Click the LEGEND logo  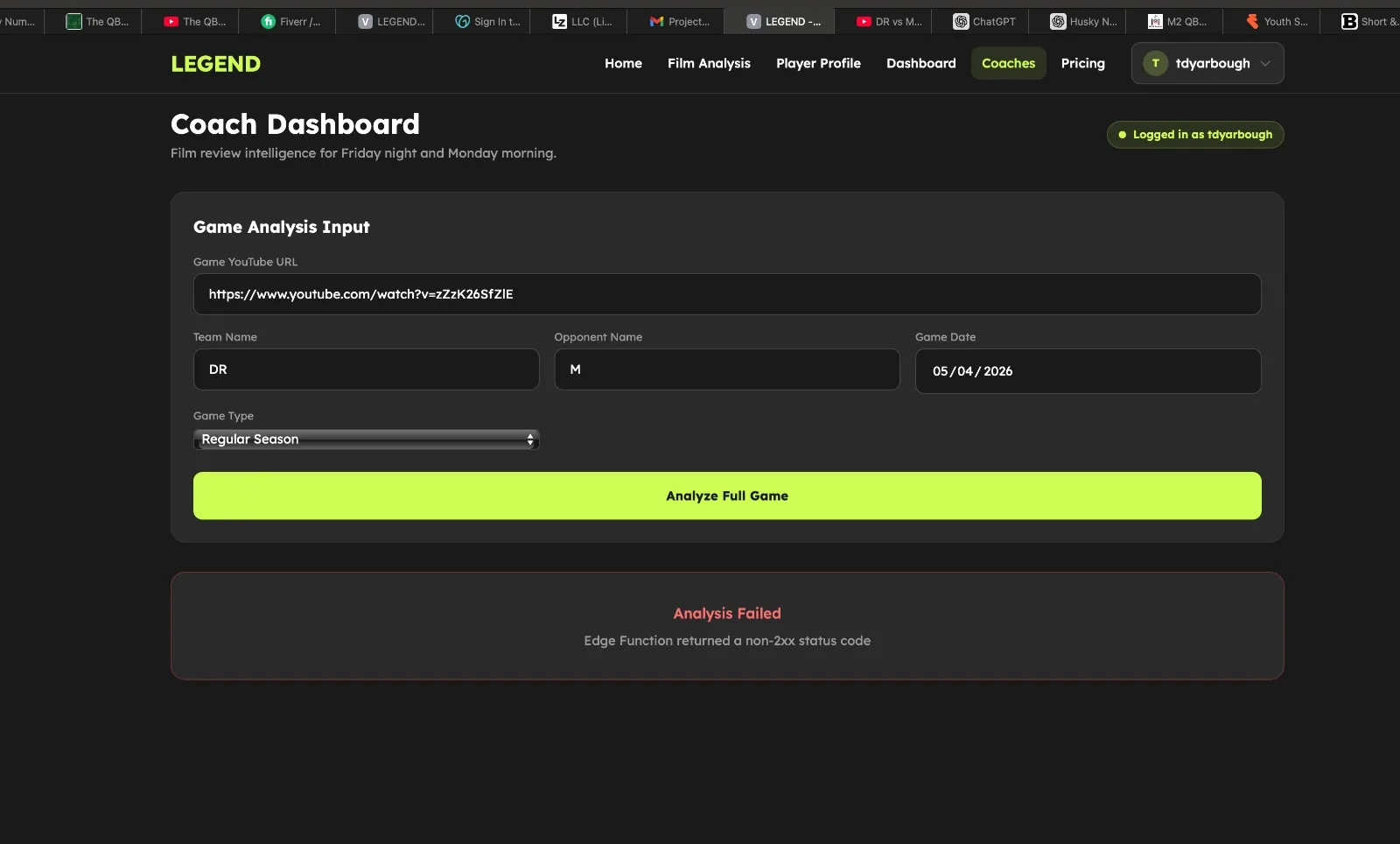pyautogui.click(x=215, y=64)
